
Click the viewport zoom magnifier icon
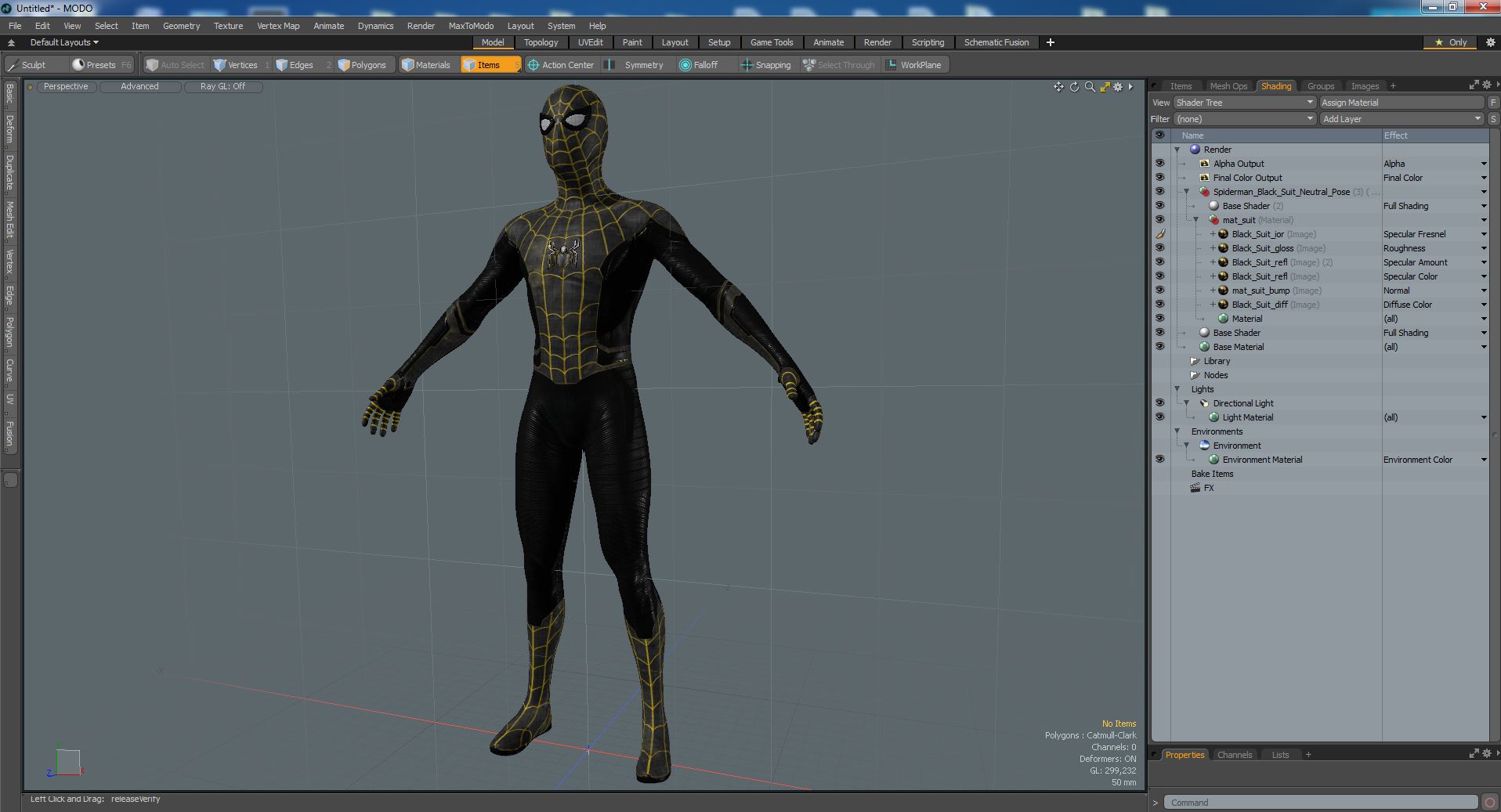click(x=1090, y=87)
